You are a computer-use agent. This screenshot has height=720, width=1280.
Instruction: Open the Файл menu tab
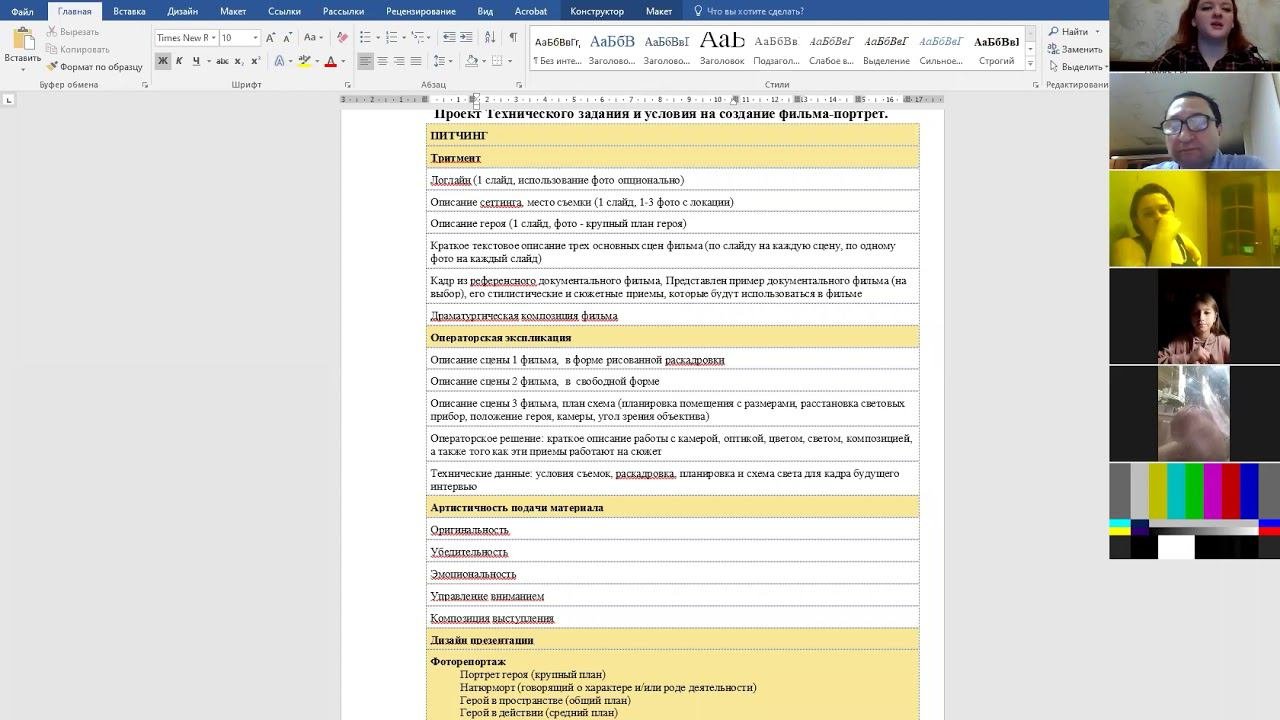(x=22, y=12)
